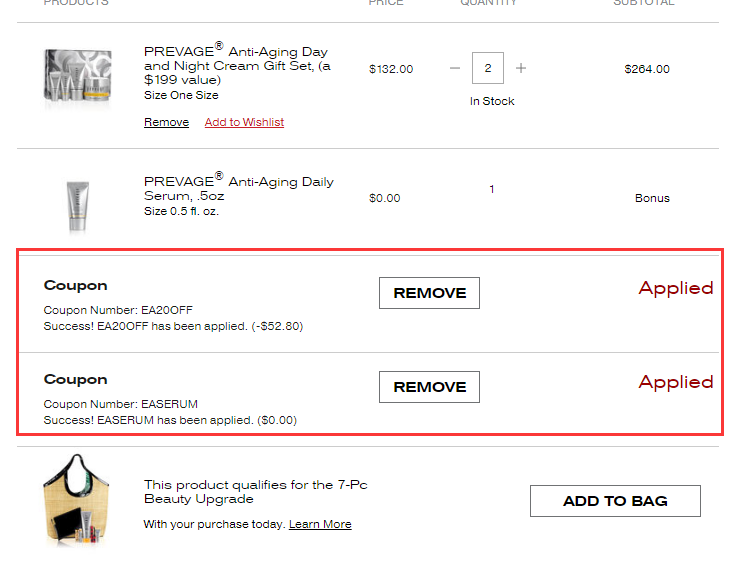Click the Bonus label for the serum
Viewport: 740px width, 569px height.
pos(652,198)
